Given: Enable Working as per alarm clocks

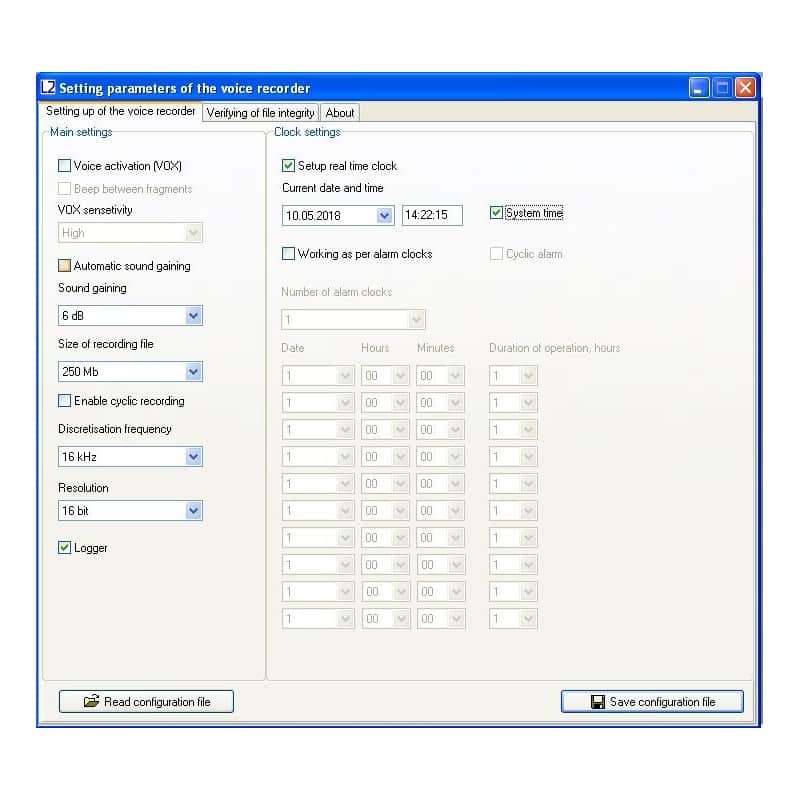Looking at the screenshot, I should 289,254.
